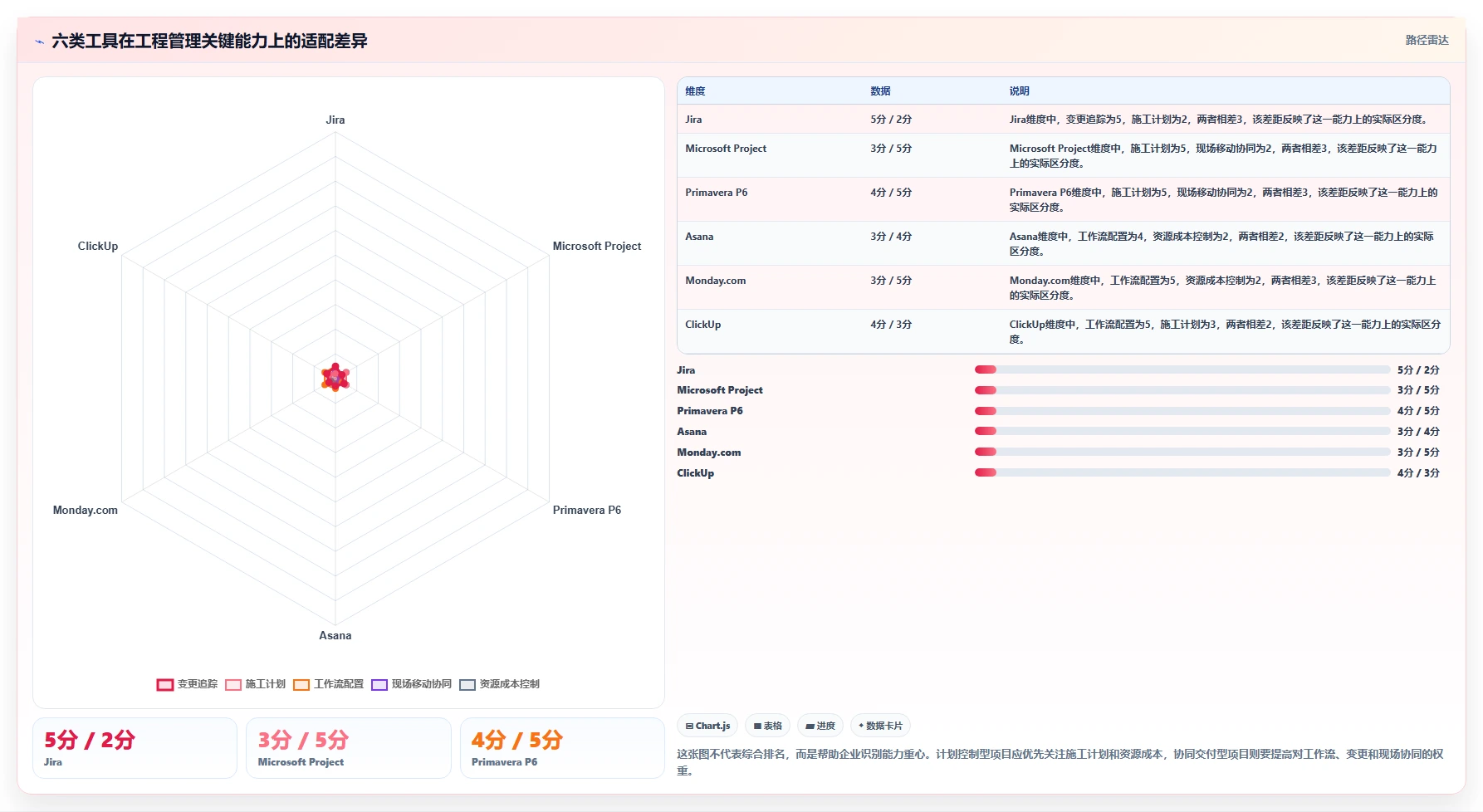Click the 数据 column header
This screenshot has height=812, width=1483.
(880, 91)
